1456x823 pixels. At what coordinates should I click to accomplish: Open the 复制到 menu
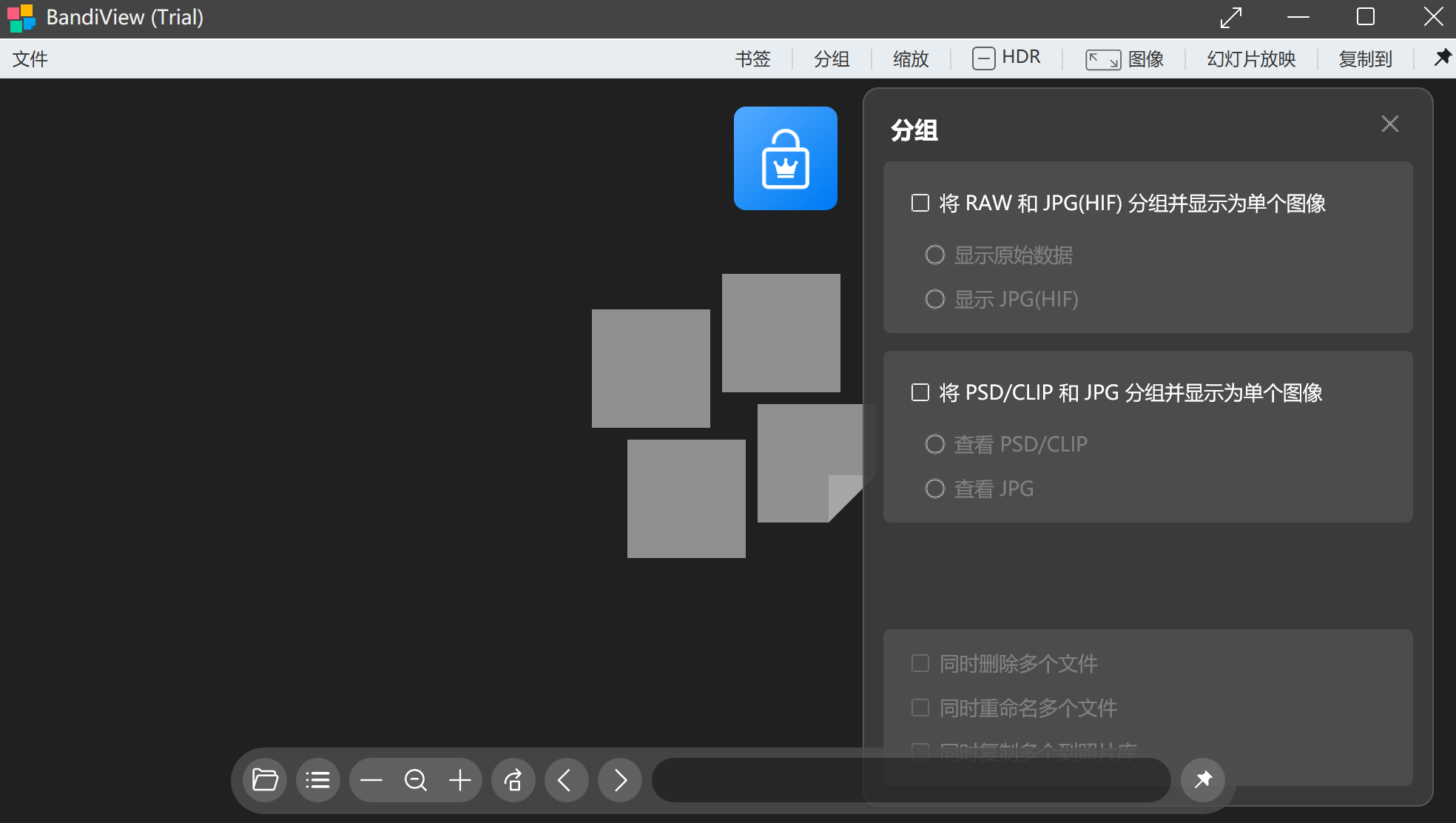tap(1365, 58)
